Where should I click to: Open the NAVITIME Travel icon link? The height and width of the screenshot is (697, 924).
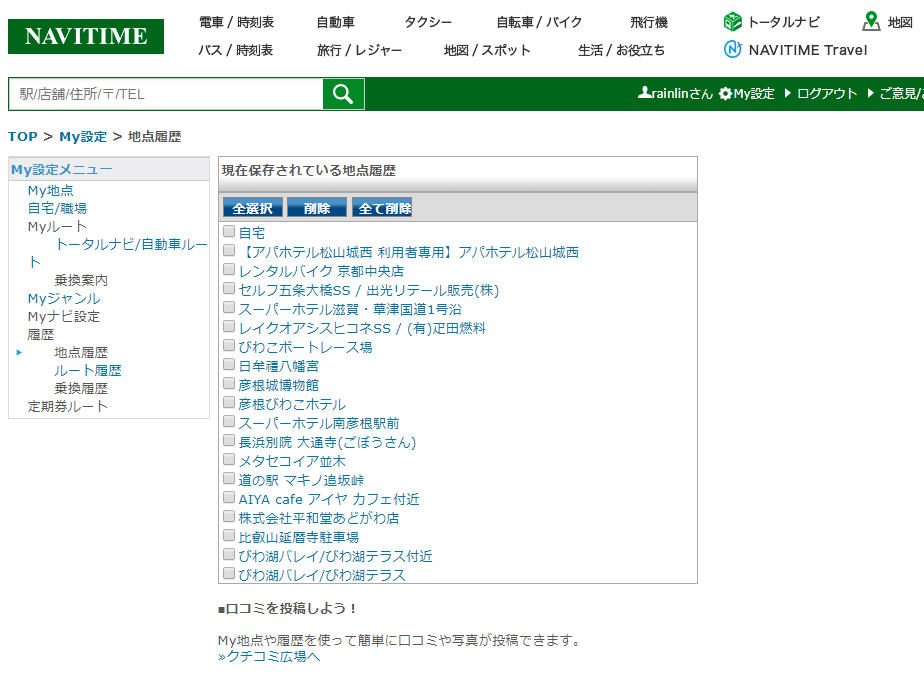[x=733, y=50]
